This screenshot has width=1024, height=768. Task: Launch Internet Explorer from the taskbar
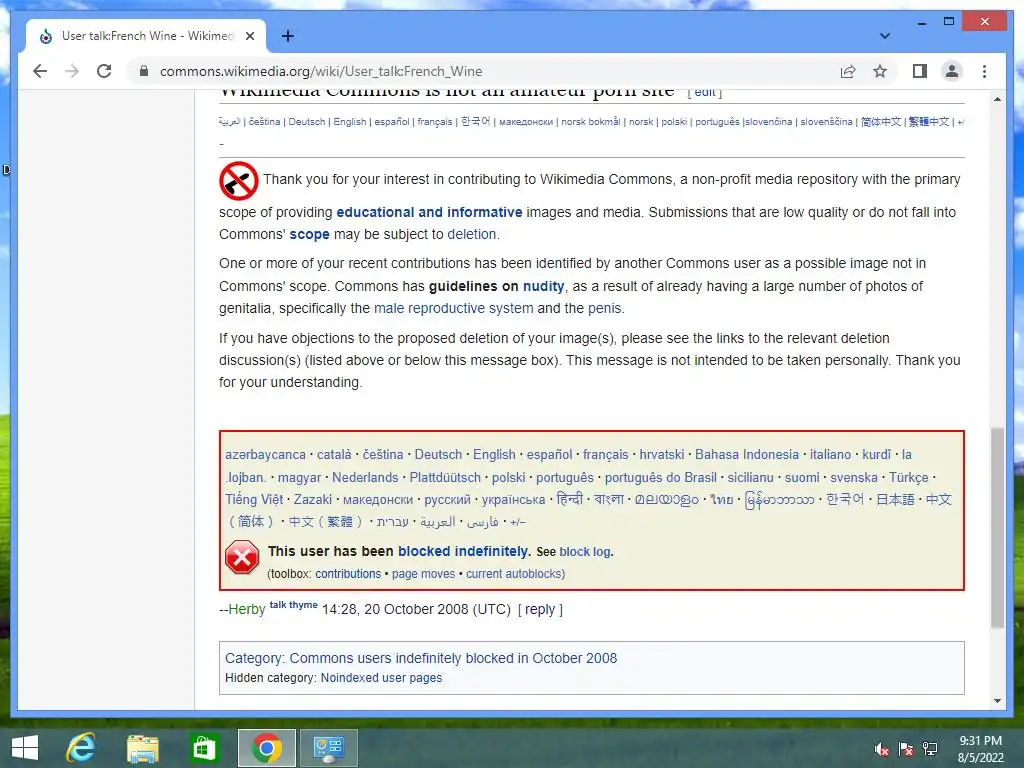click(x=81, y=747)
